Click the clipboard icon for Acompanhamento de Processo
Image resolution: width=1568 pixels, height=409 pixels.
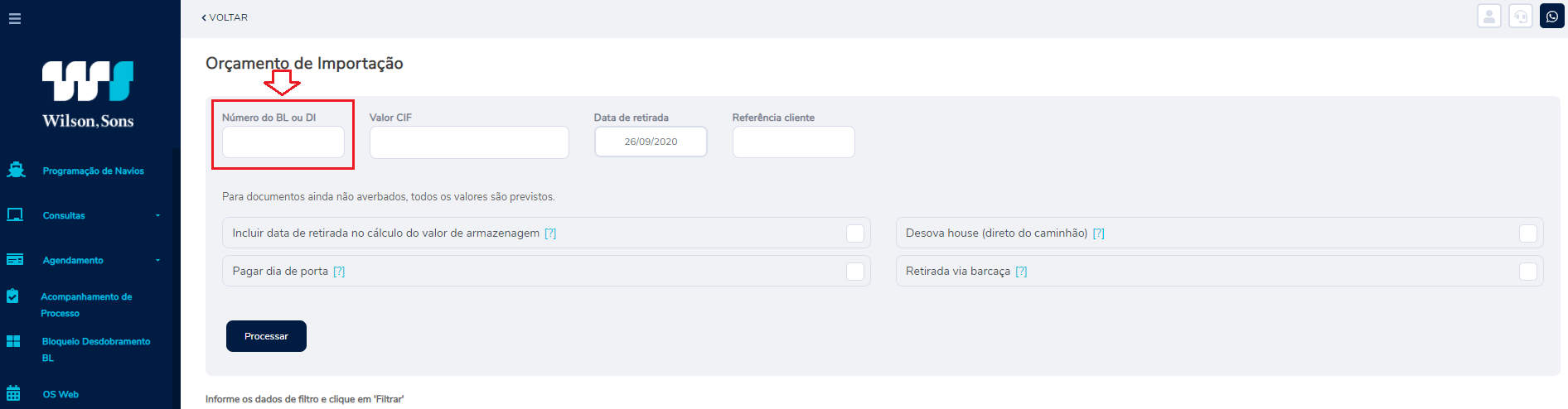[12, 296]
